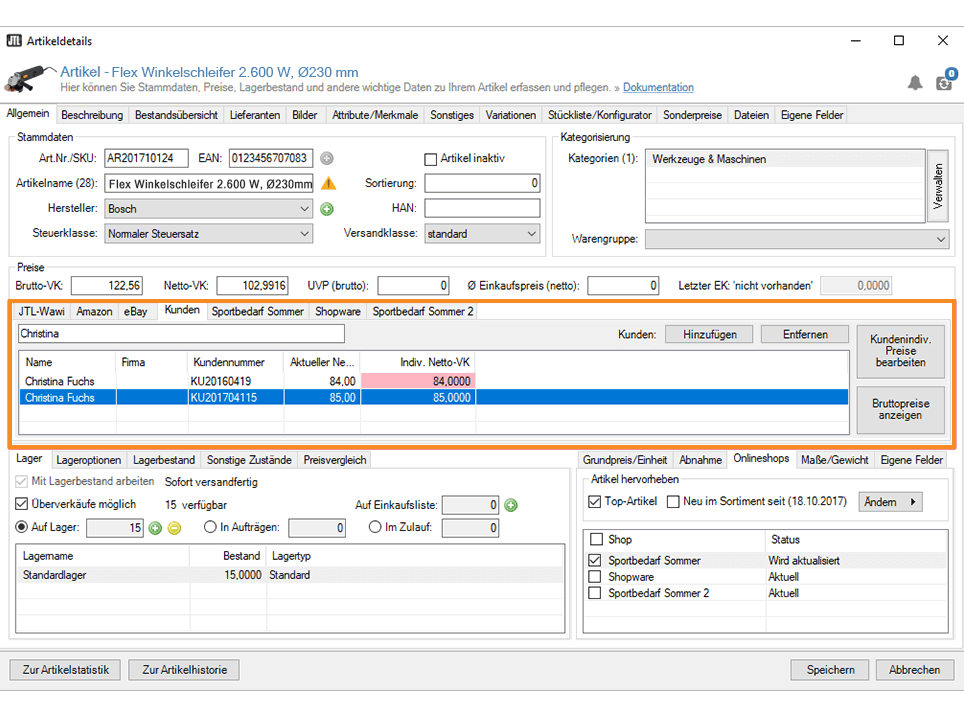
Task: Open the eBay price tab
Action: point(136,312)
